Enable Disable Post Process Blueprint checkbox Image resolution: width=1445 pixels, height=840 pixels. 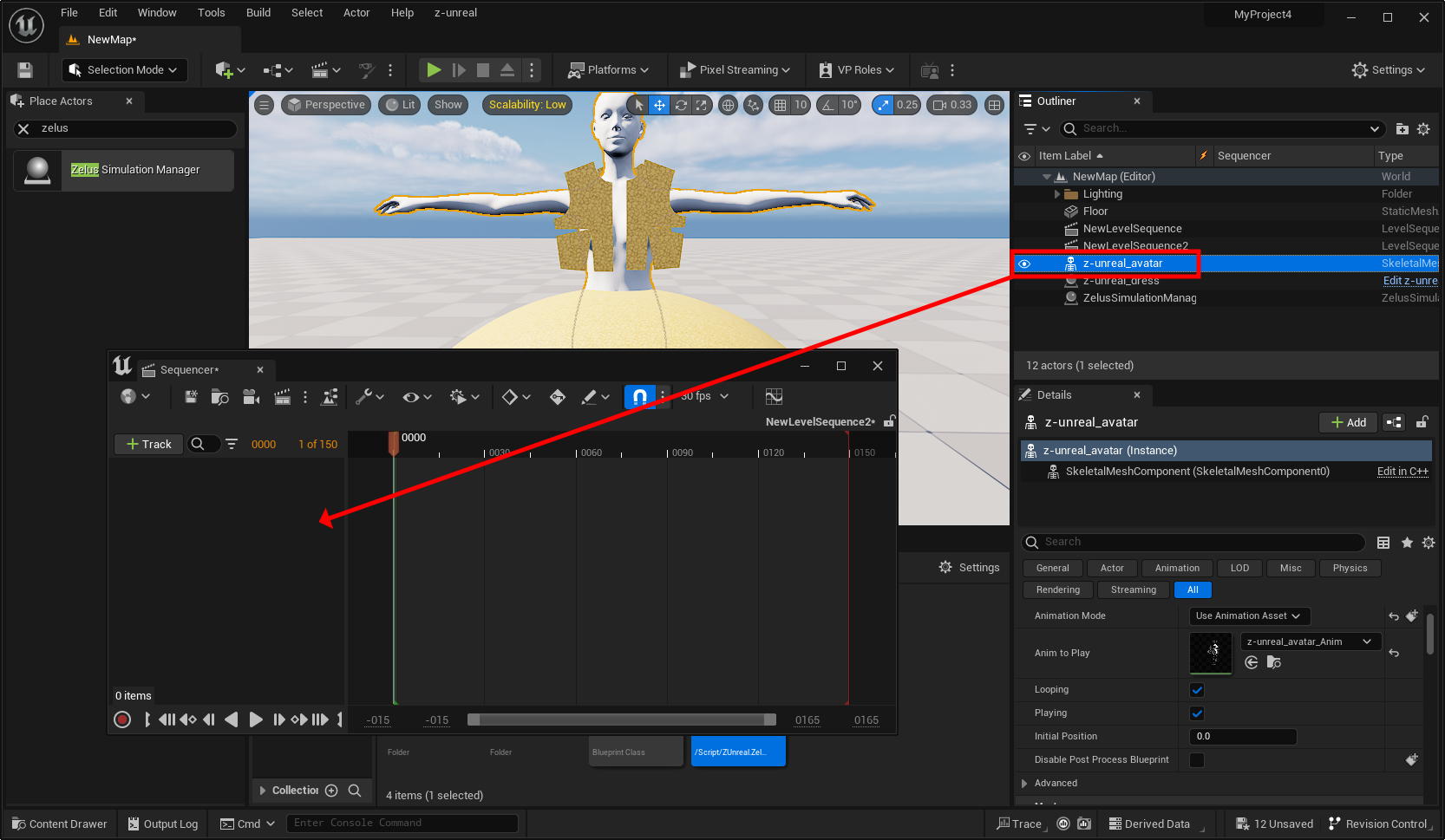tap(1197, 760)
